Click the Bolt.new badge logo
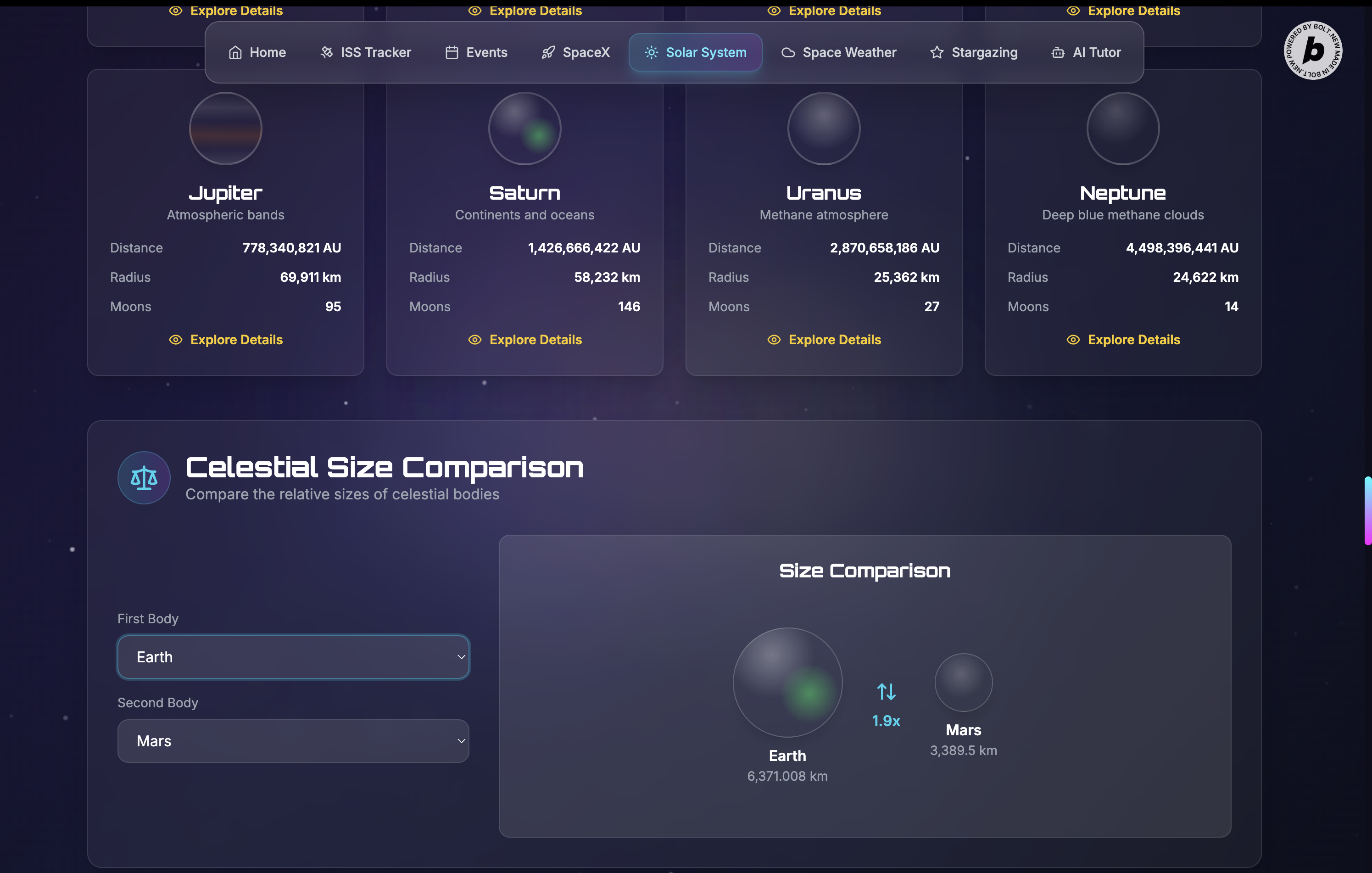 (1313, 50)
